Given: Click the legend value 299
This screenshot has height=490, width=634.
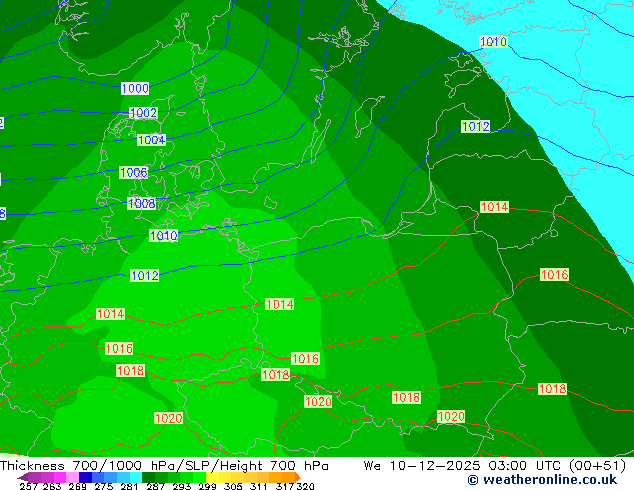Looking at the screenshot, I should click(x=207, y=486).
